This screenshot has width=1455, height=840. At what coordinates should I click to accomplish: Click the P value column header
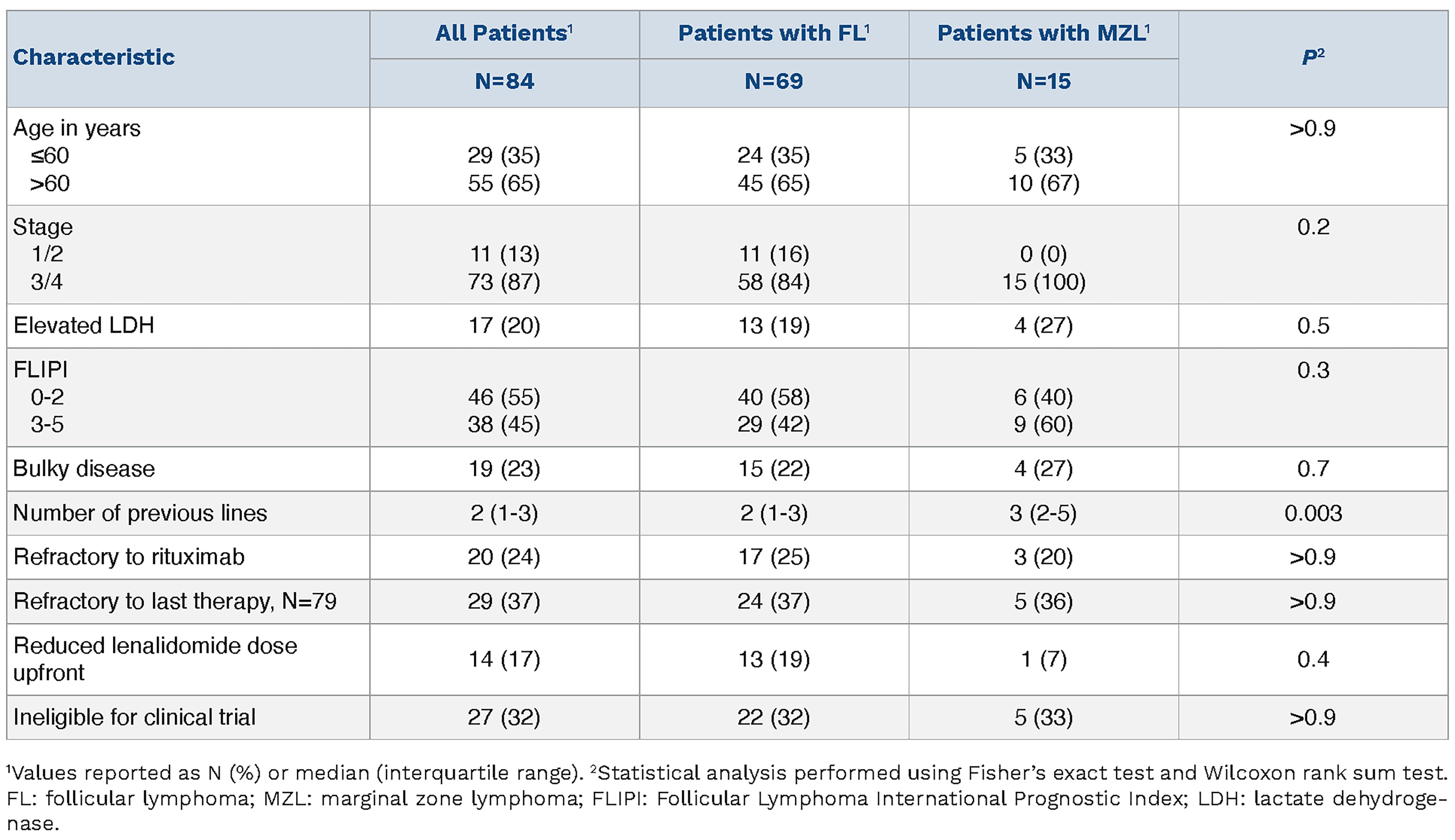tap(1313, 58)
